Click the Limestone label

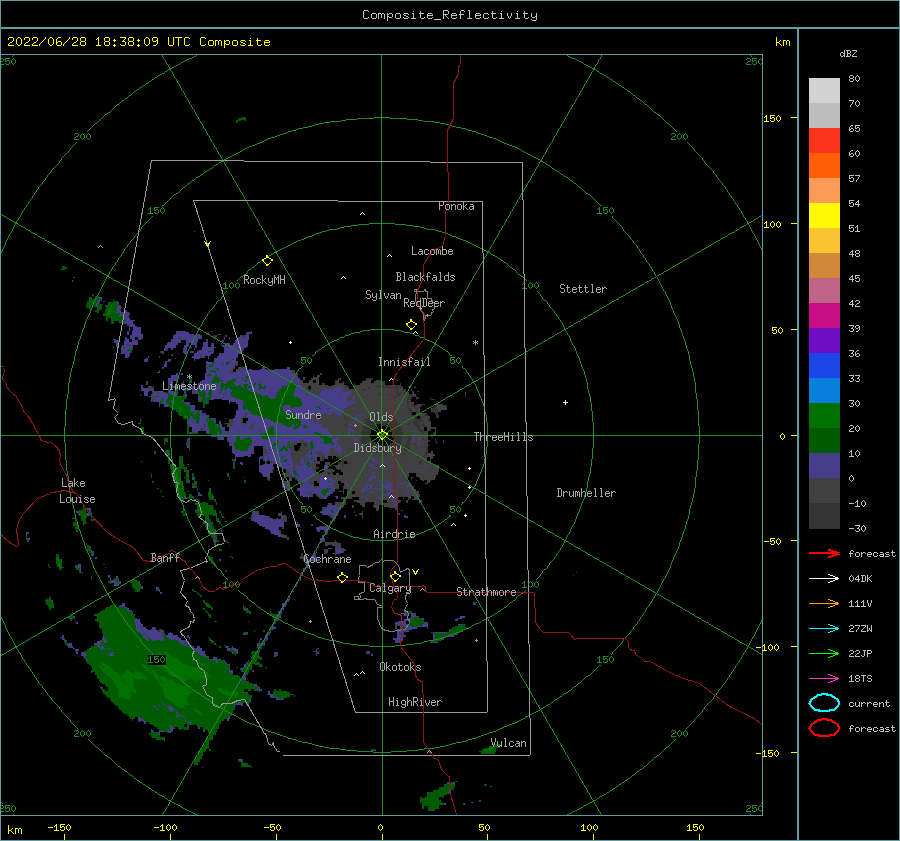tap(189, 386)
